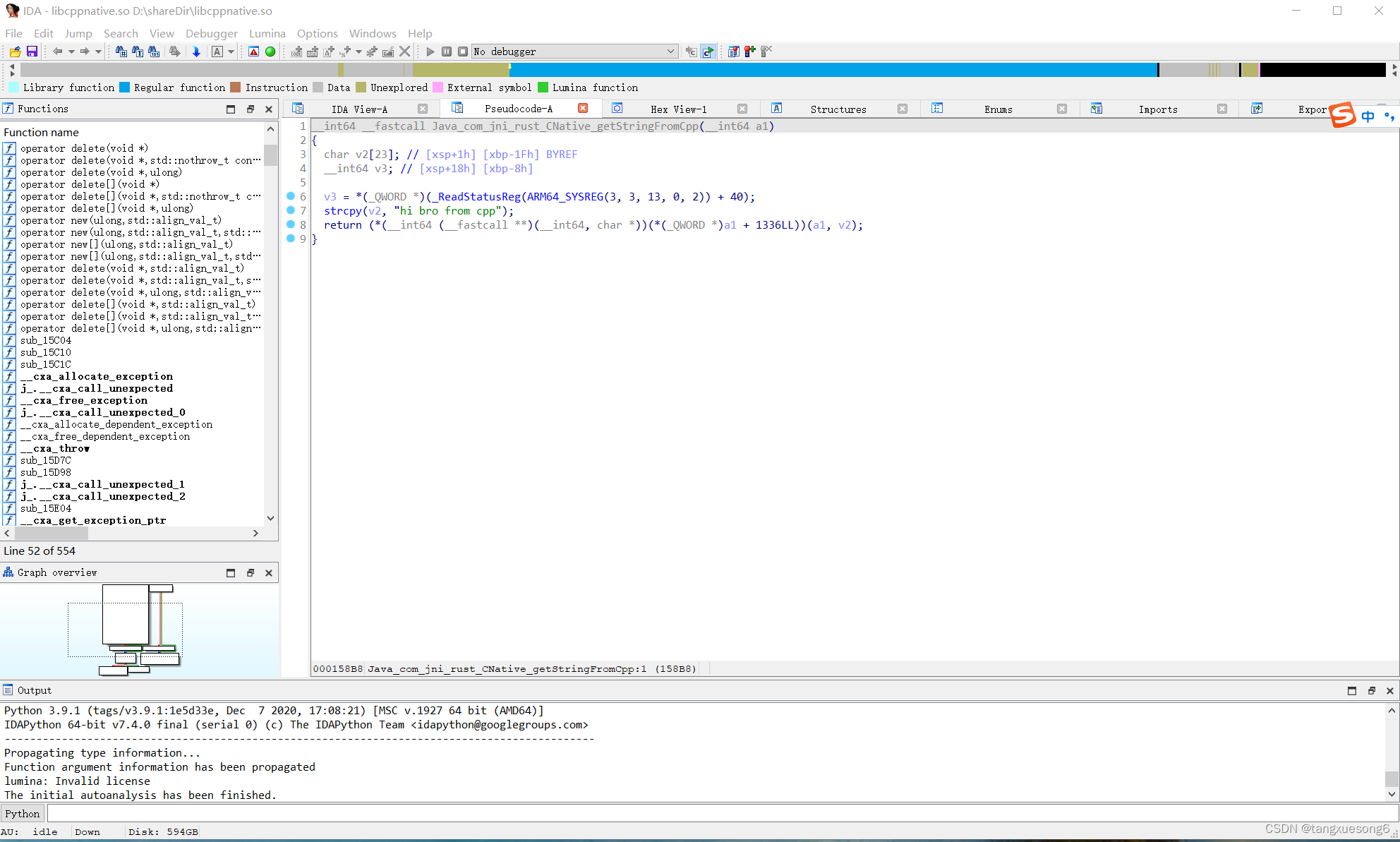The width and height of the screenshot is (1400, 842).
Task: Click the Python command input field
Action: [x=722, y=814]
